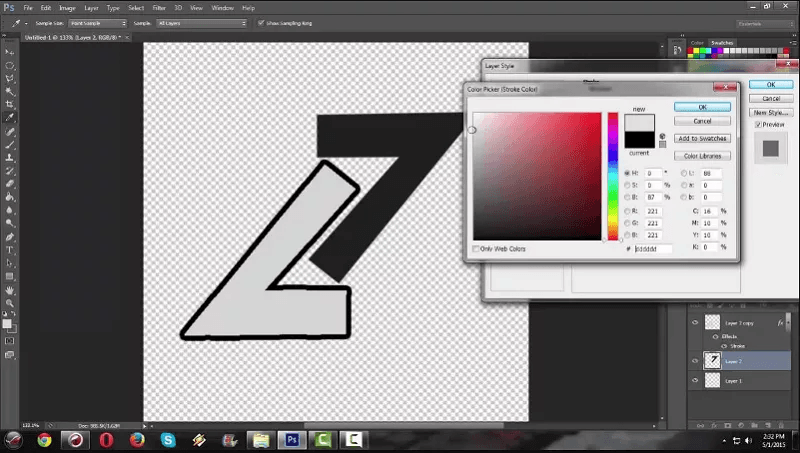Collapse Layer 2 copy effects list arrow
Viewport: 800px width, 453px height.
(788, 323)
